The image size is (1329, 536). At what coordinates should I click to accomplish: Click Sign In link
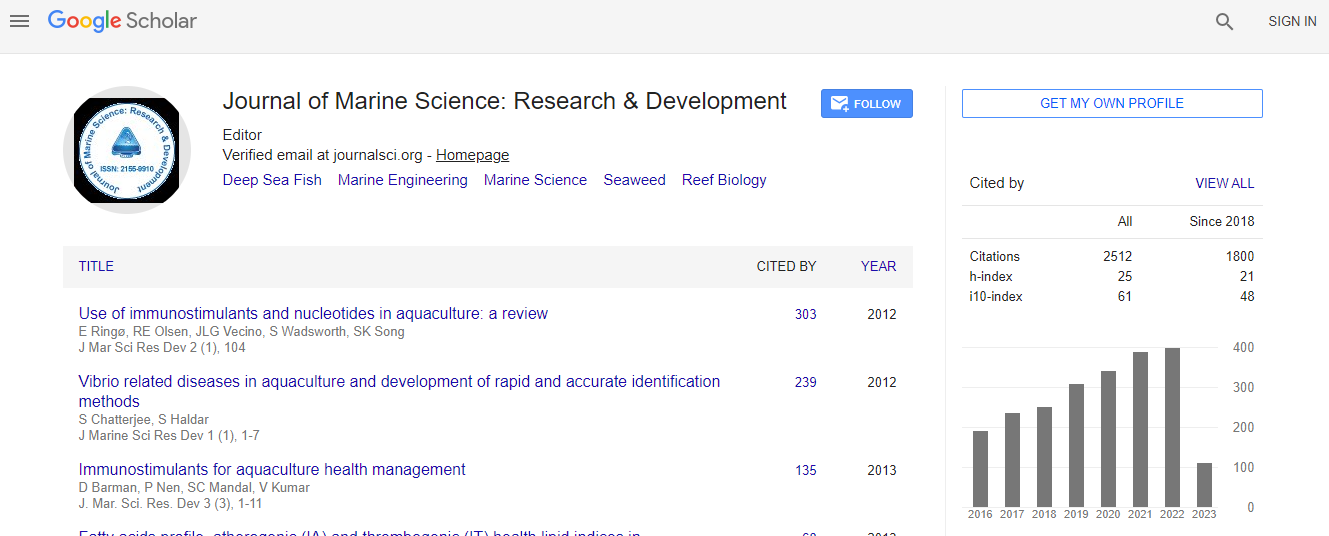pos(1291,21)
